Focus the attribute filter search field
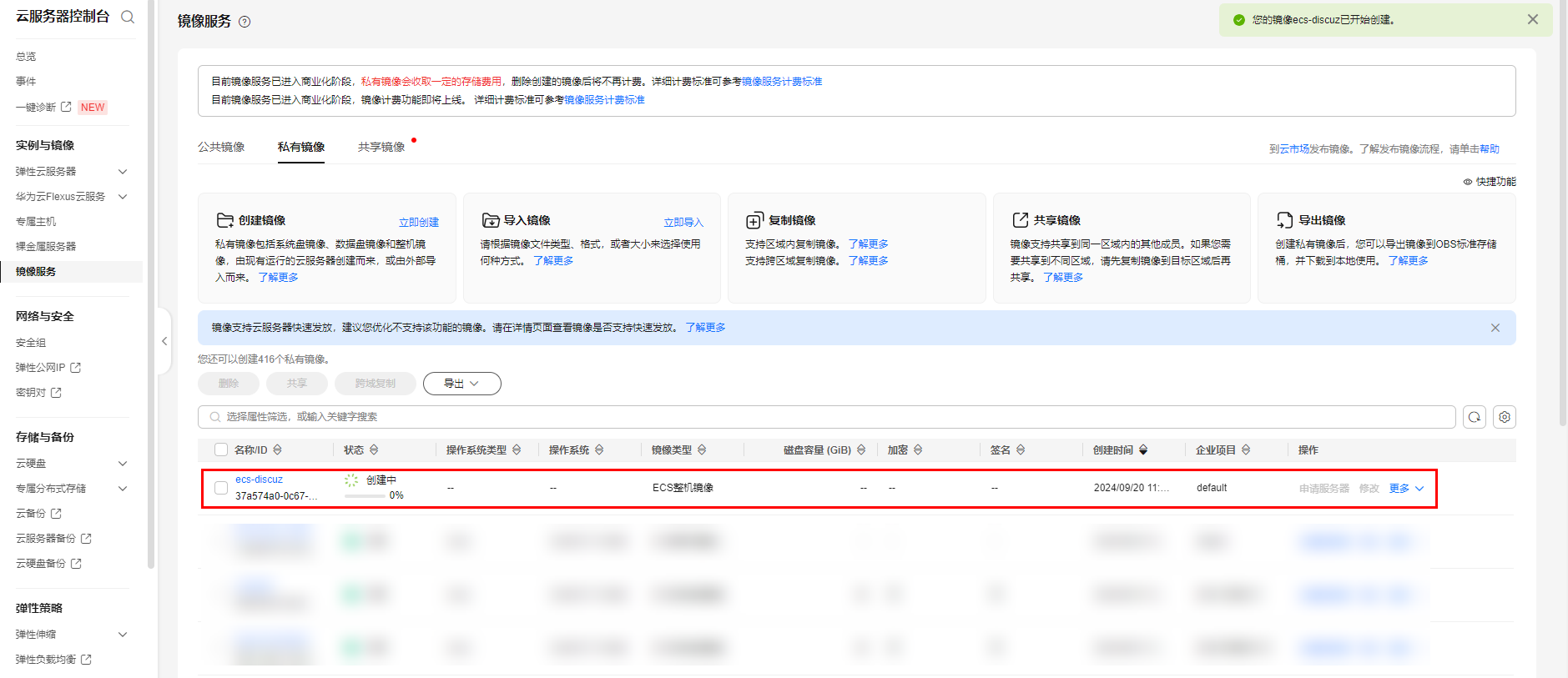 pyautogui.click(x=827, y=417)
